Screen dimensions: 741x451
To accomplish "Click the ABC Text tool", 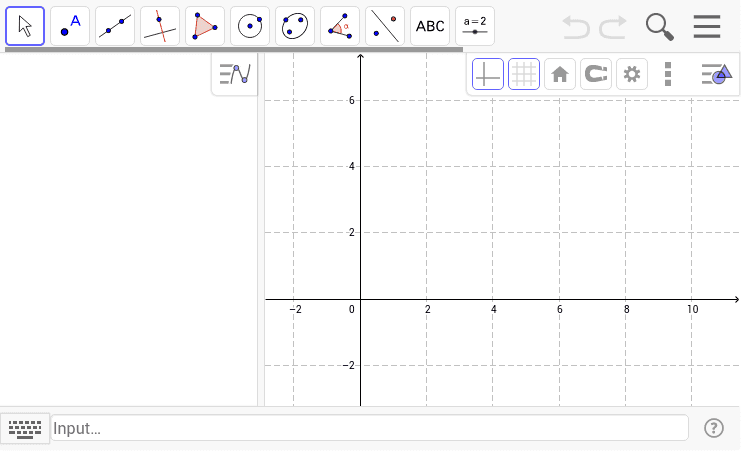I will pos(430,26).
